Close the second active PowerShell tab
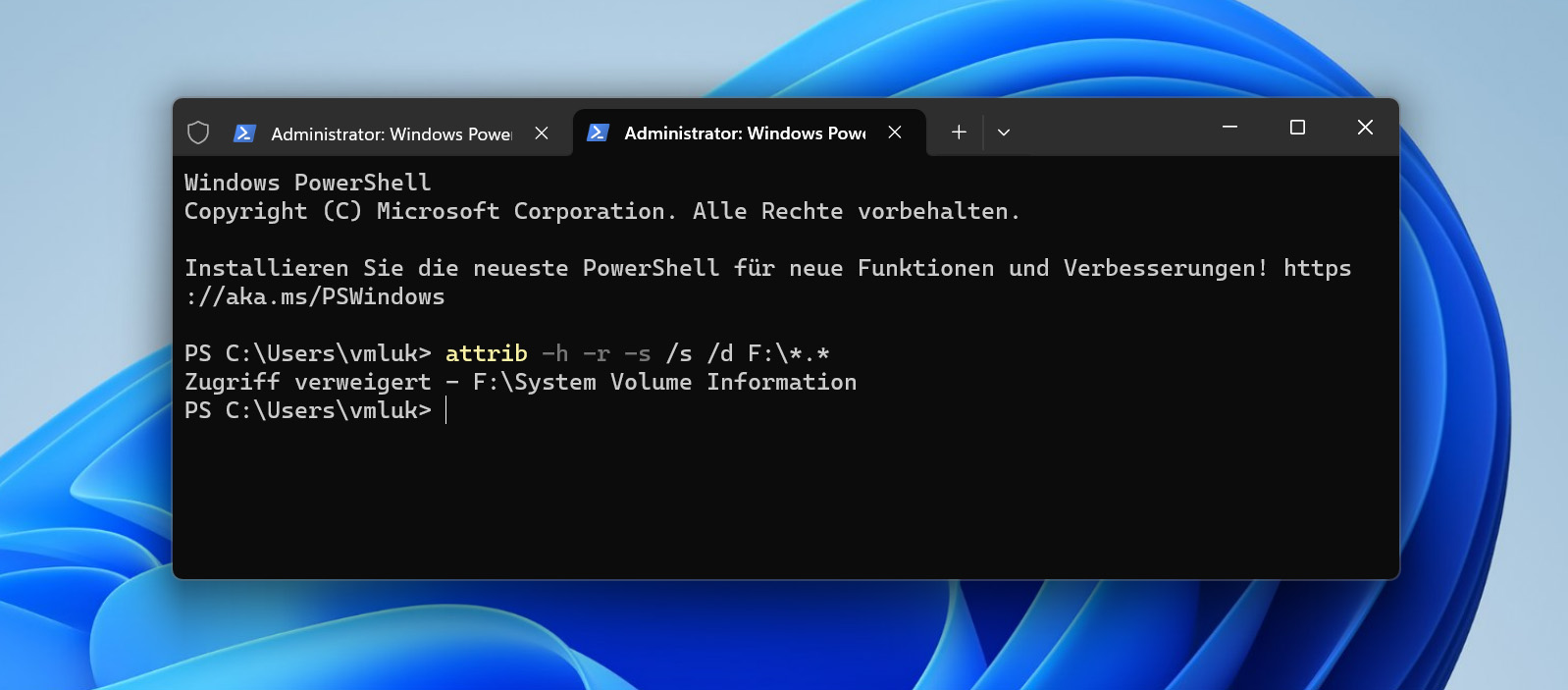 (895, 132)
